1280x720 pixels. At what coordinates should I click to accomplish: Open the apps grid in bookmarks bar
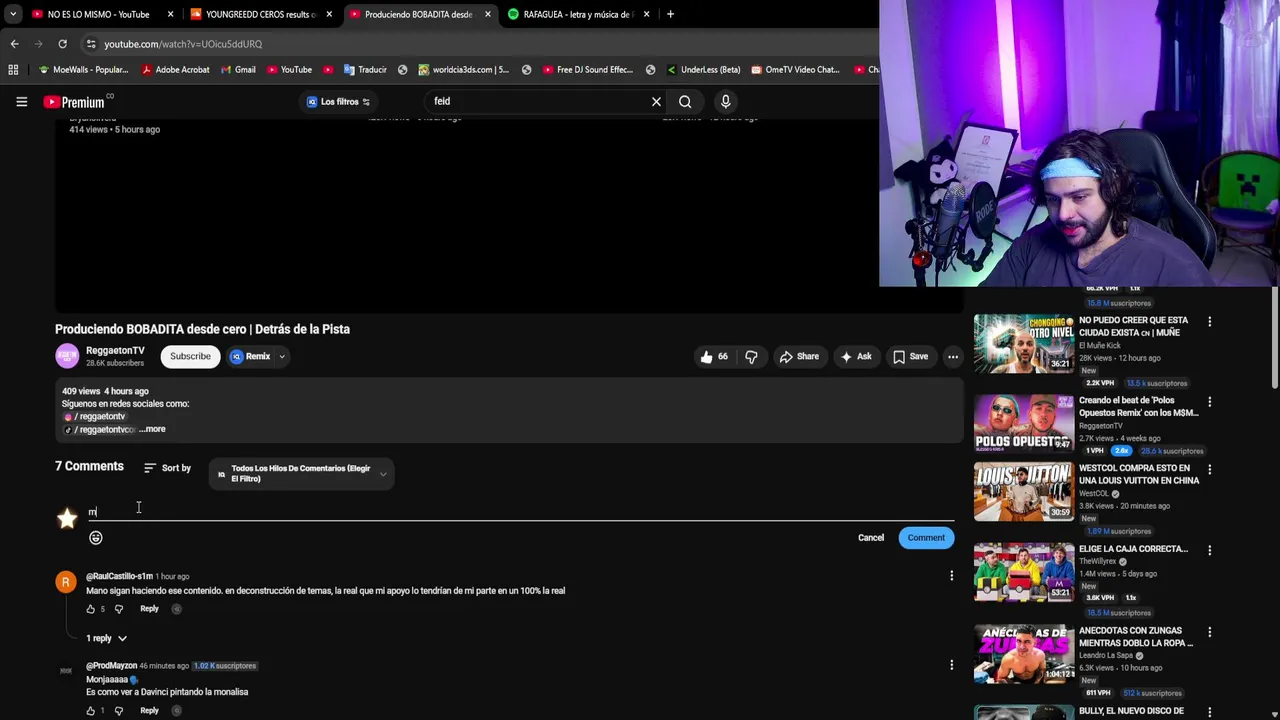coord(13,70)
